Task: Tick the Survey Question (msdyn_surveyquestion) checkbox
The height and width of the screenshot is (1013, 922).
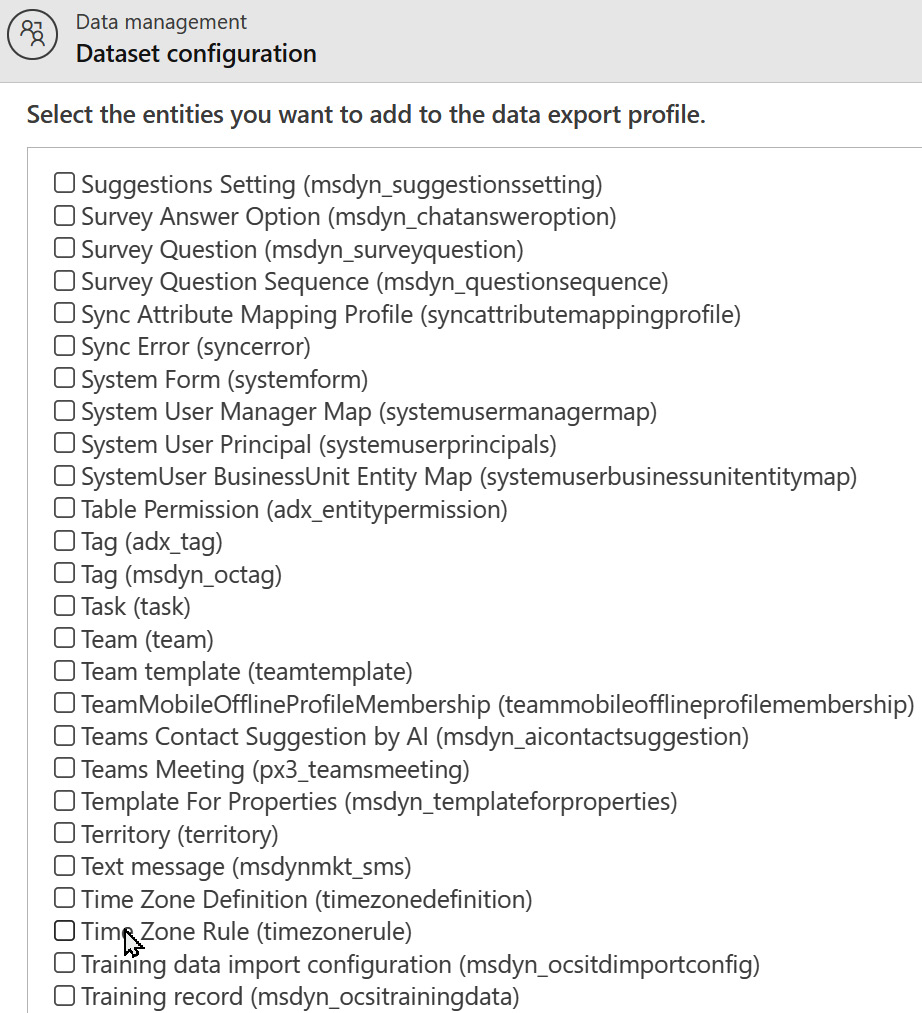Action: (x=64, y=248)
